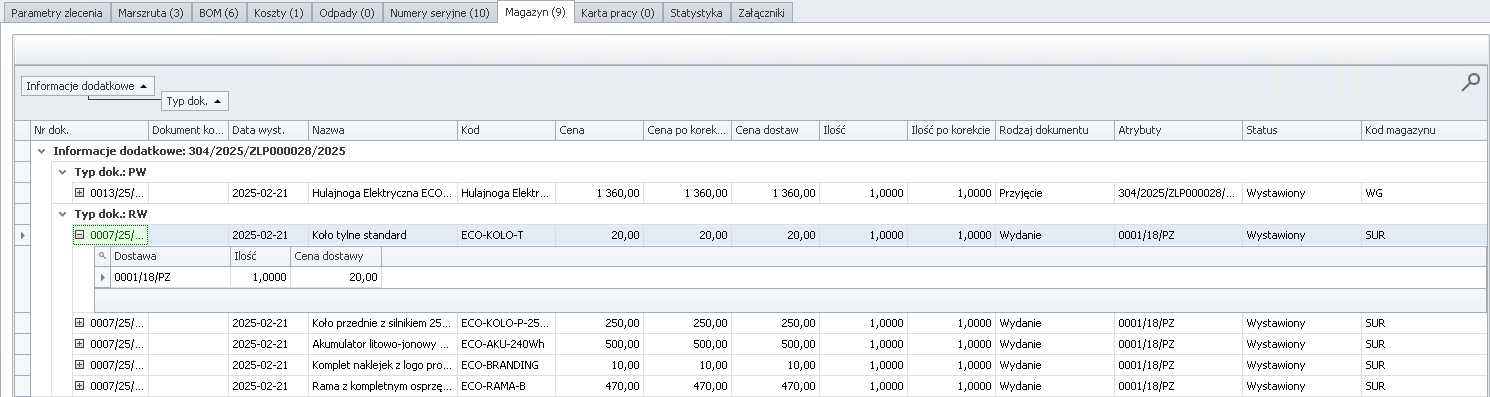Sort by the Status column header
The height and width of the screenshot is (397, 1490).
tap(1301, 130)
